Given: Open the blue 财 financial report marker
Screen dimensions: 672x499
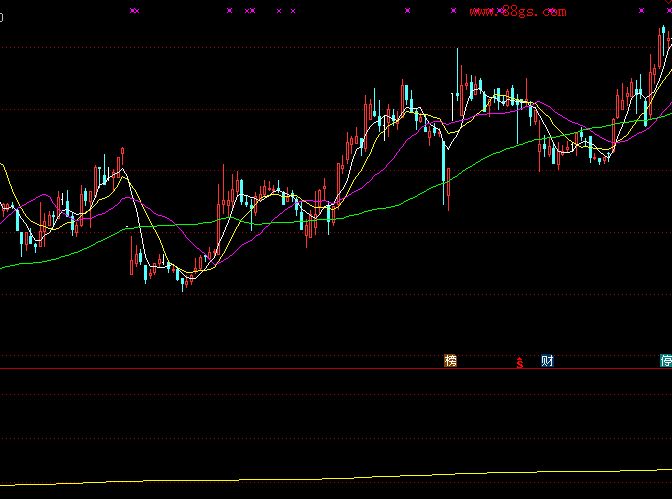Looking at the screenshot, I should tap(547, 361).
